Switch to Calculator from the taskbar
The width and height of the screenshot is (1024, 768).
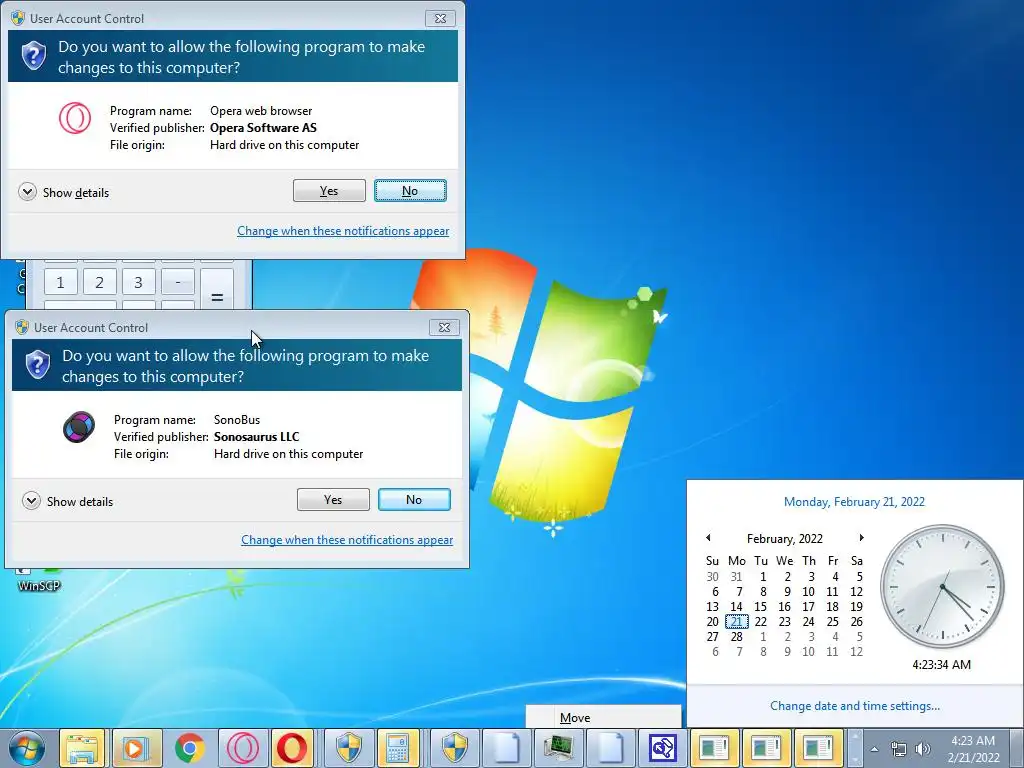tap(398, 748)
